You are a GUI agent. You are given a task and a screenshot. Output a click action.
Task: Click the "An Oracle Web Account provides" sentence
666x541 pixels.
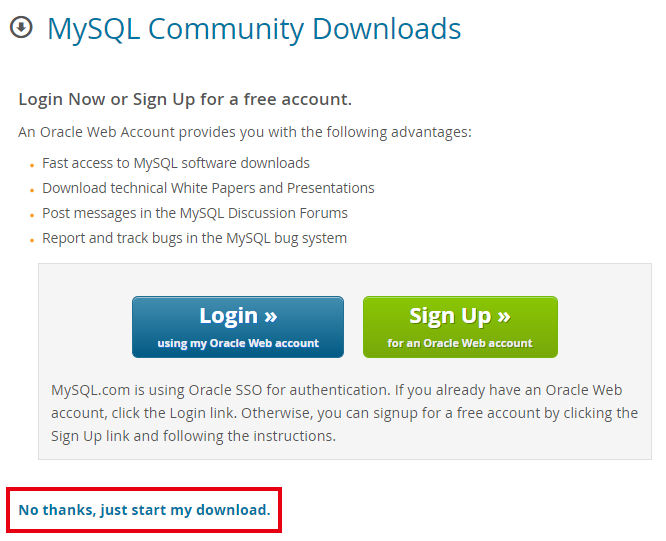(245, 132)
